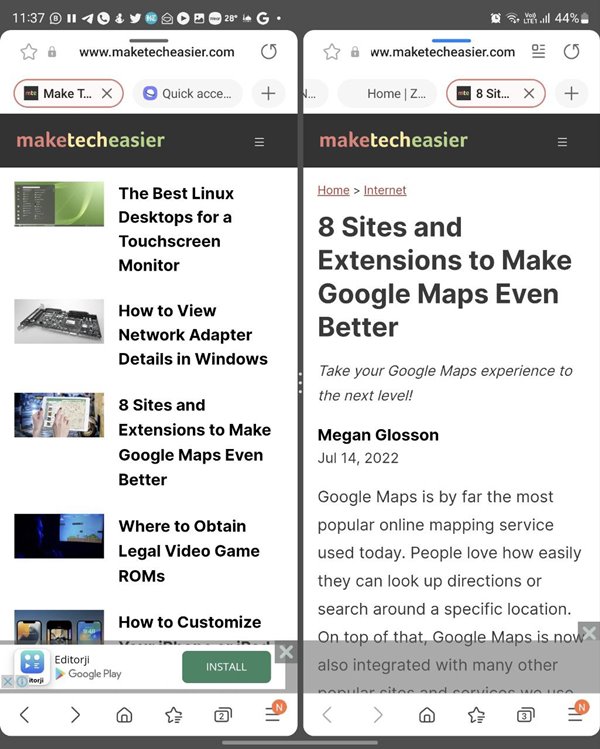Screen dimensions: 600x749
Task: Go to home page in left window
Action: (124, 715)
